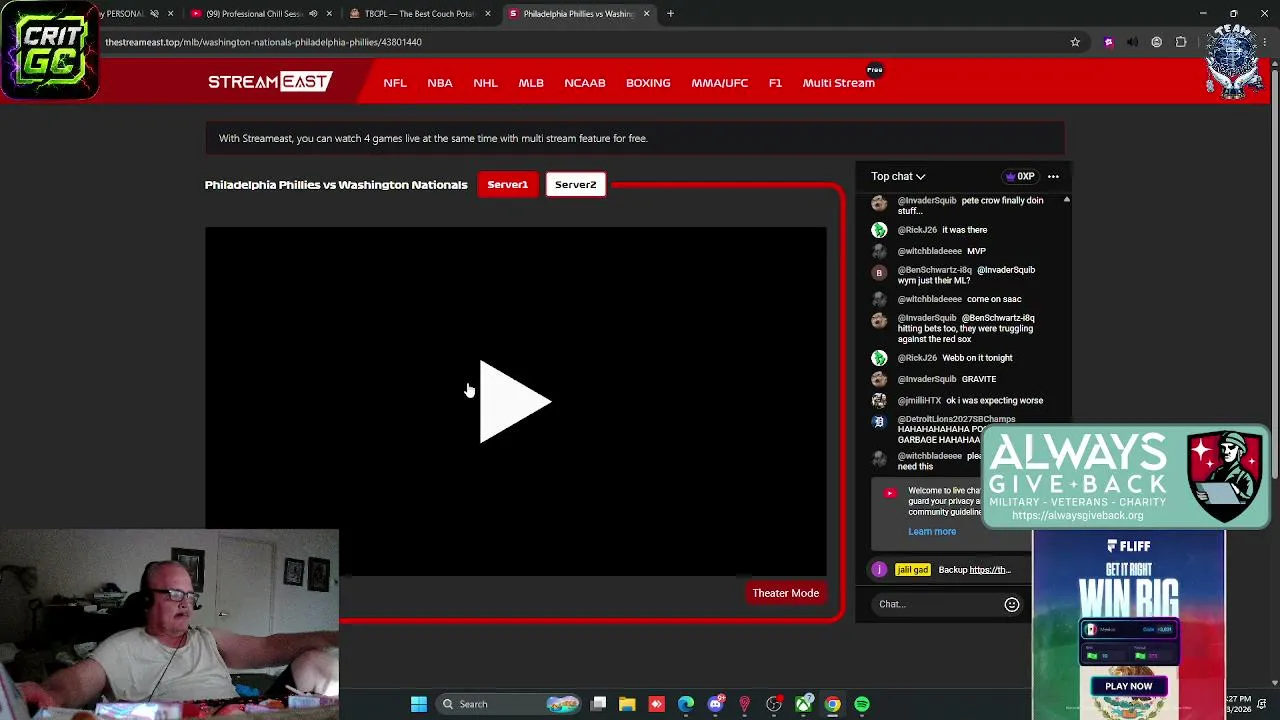Image resolution: width=1280 pixels, height=720 pixels.
Task: Open Discord from taskbar
Action: click(715, 704)
